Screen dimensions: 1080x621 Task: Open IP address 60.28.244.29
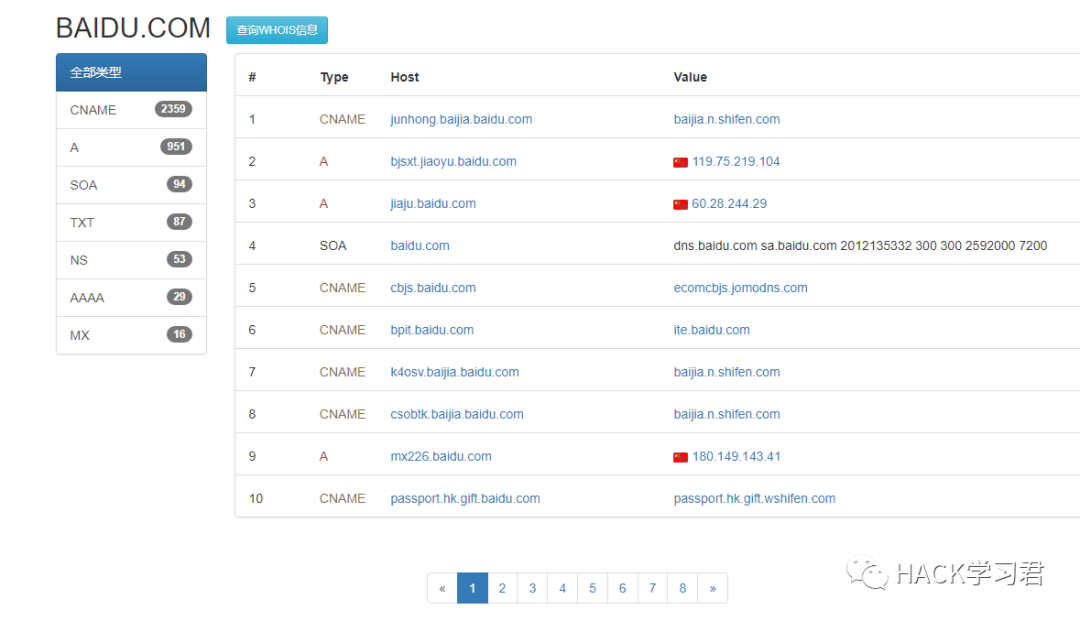pyautogui.click(x=729, y=204)
